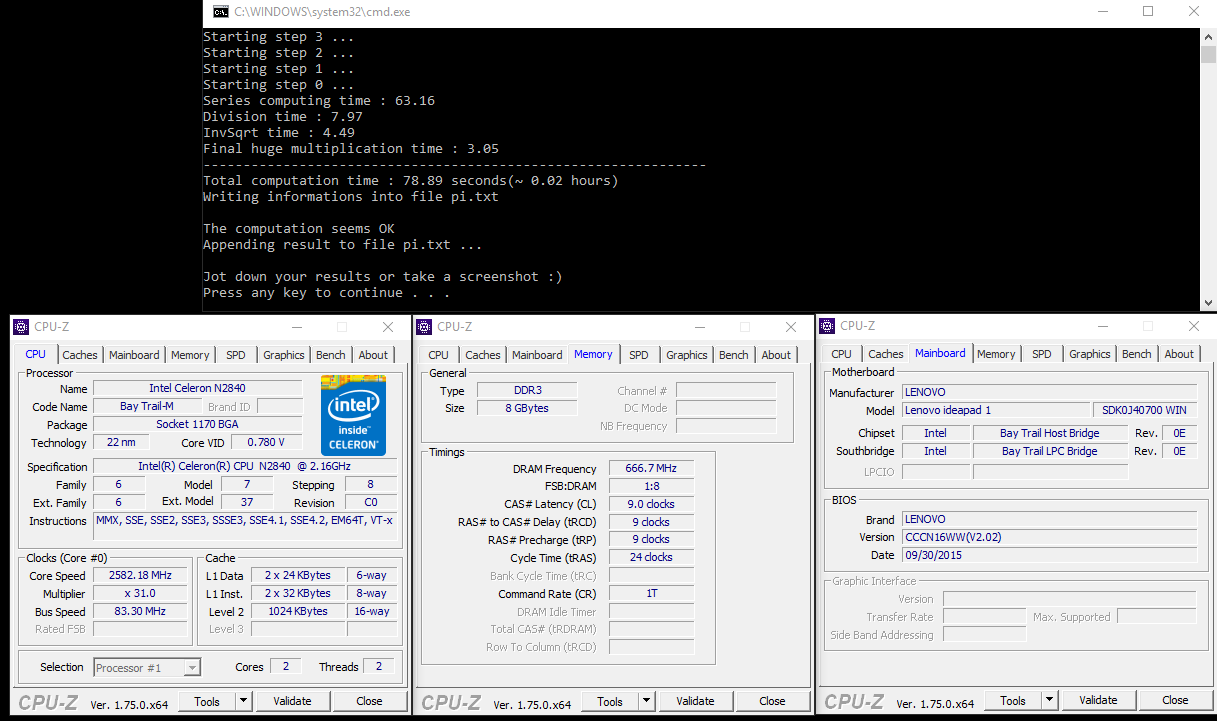
Task: Open Caches tab in right Mainboard window
Action: click(886, 354)
